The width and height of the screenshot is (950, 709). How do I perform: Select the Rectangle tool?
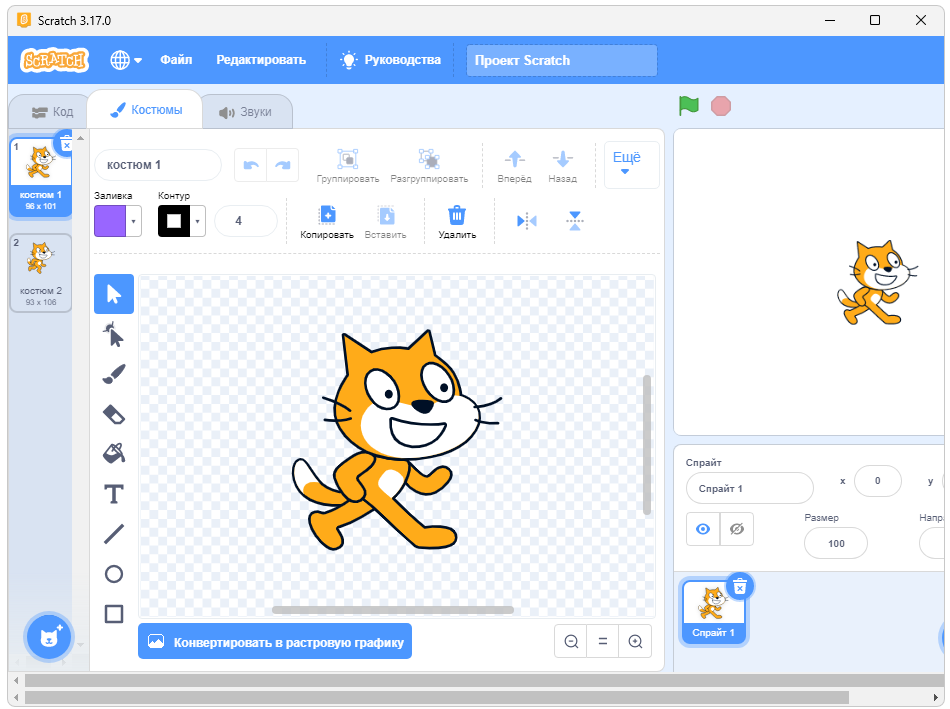click(x=114, y=614)
